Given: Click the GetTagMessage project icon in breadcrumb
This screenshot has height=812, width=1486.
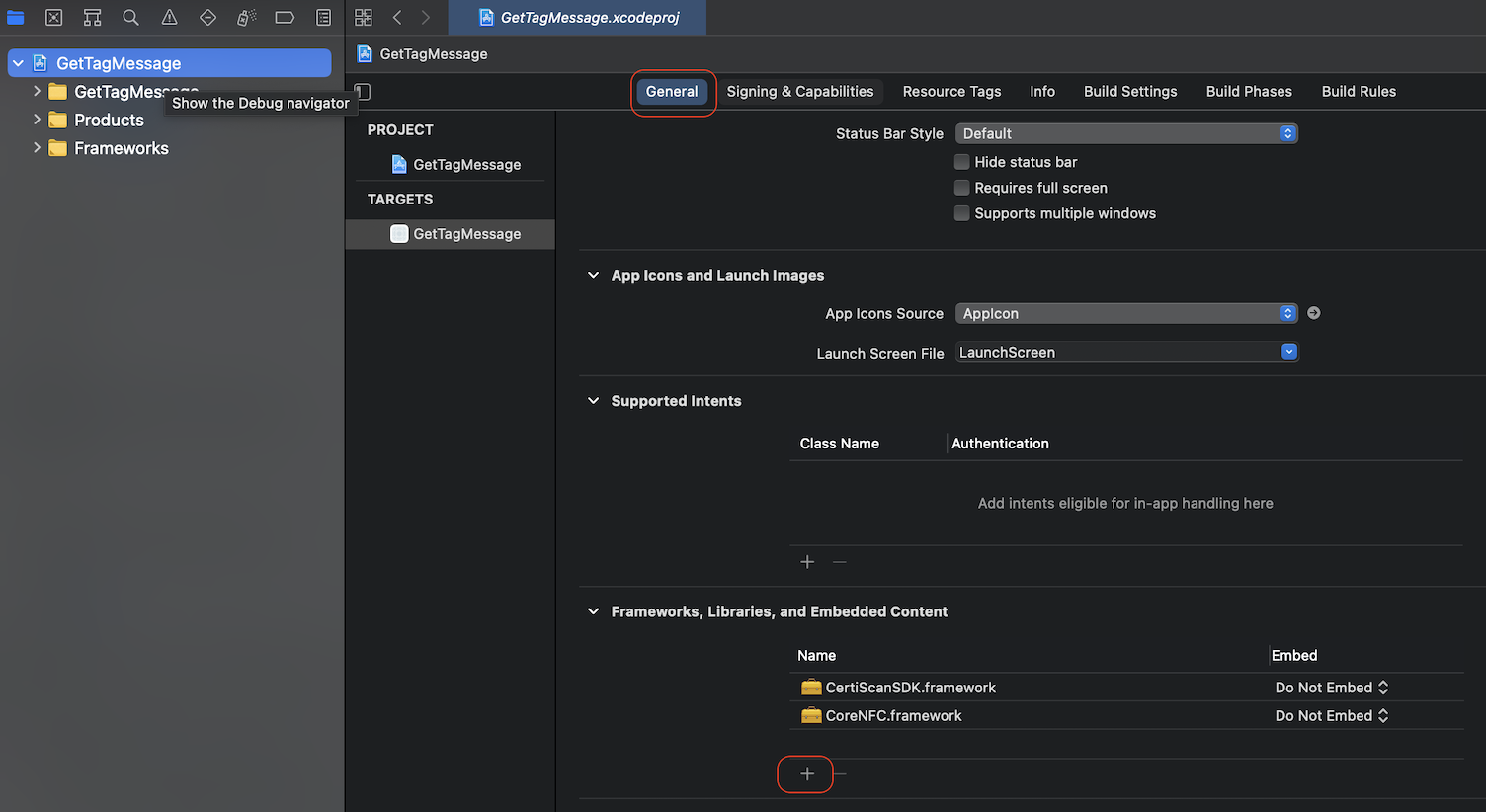Looking at the screenshot, I should pos(365,54).
